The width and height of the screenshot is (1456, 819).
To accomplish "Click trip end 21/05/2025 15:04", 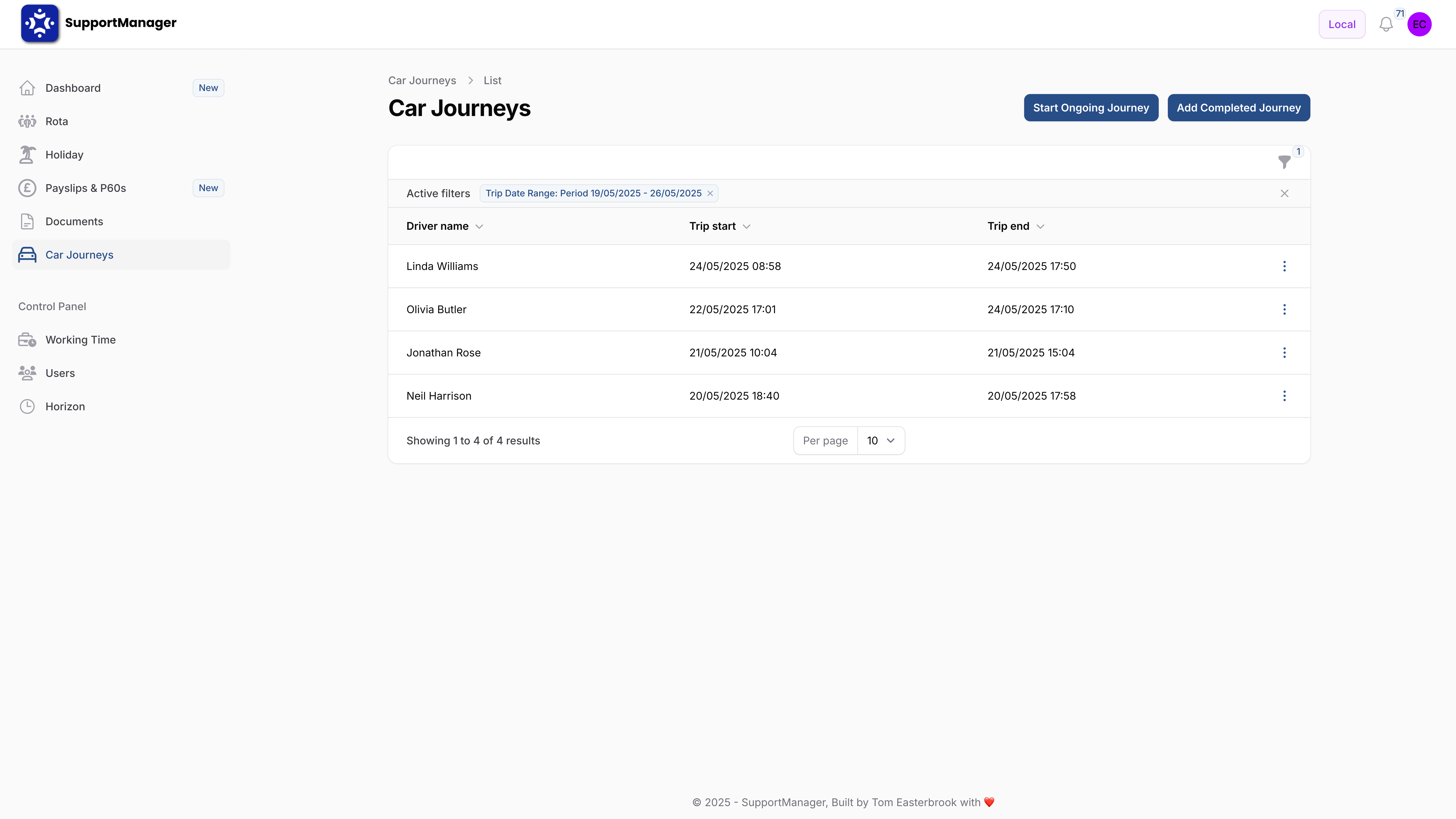I will 1031,353.
